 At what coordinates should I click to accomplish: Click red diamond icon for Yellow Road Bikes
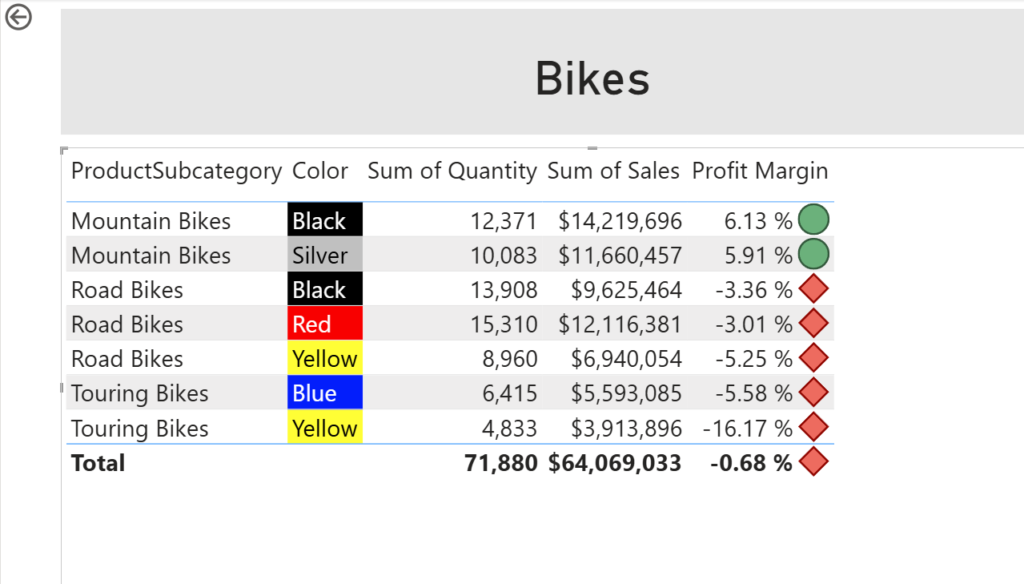(x=814, y=359)
